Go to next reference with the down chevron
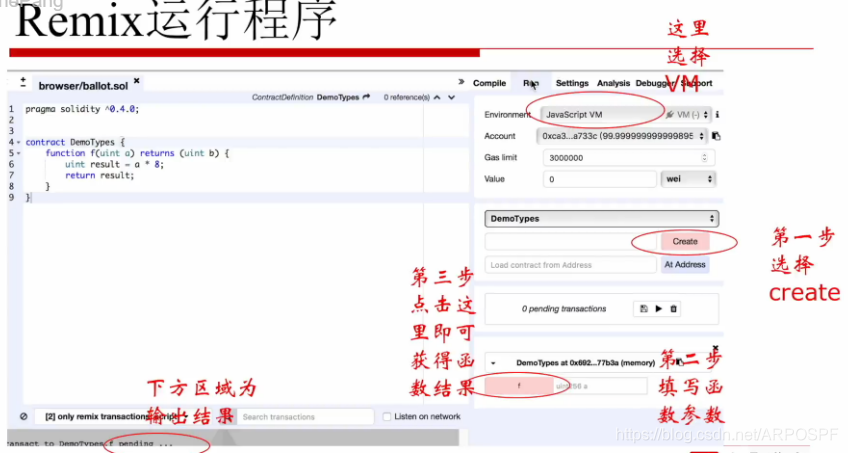 pyautogui.click(x=452, y=97)
